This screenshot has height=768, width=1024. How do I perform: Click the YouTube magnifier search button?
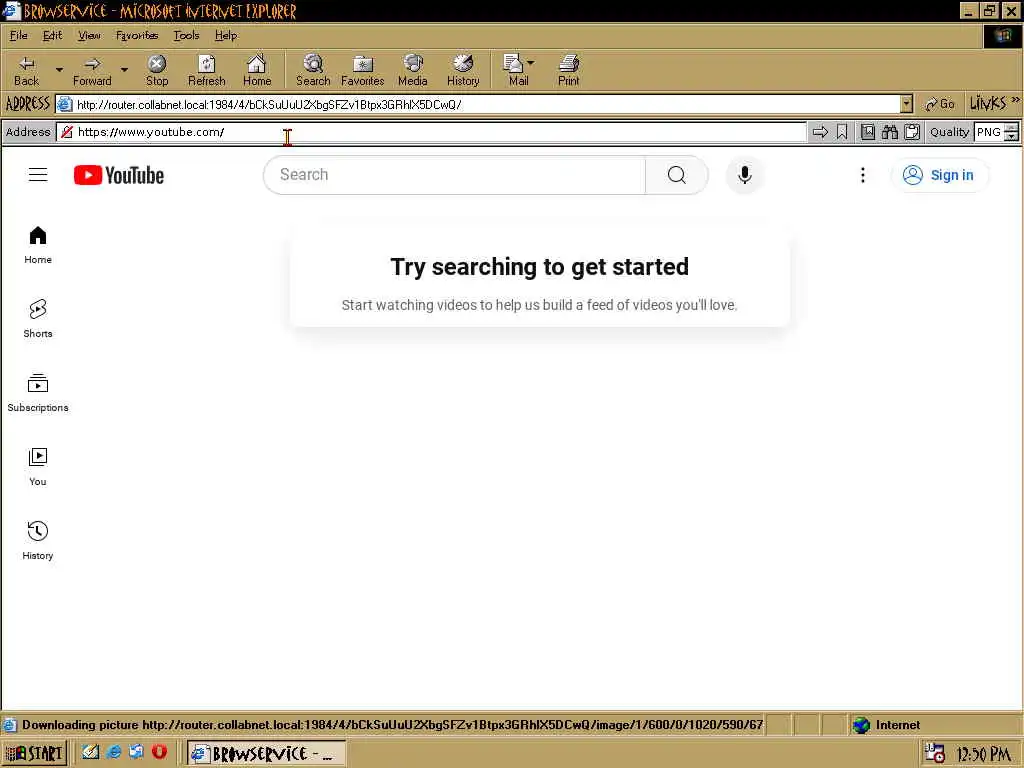[677, 174]
